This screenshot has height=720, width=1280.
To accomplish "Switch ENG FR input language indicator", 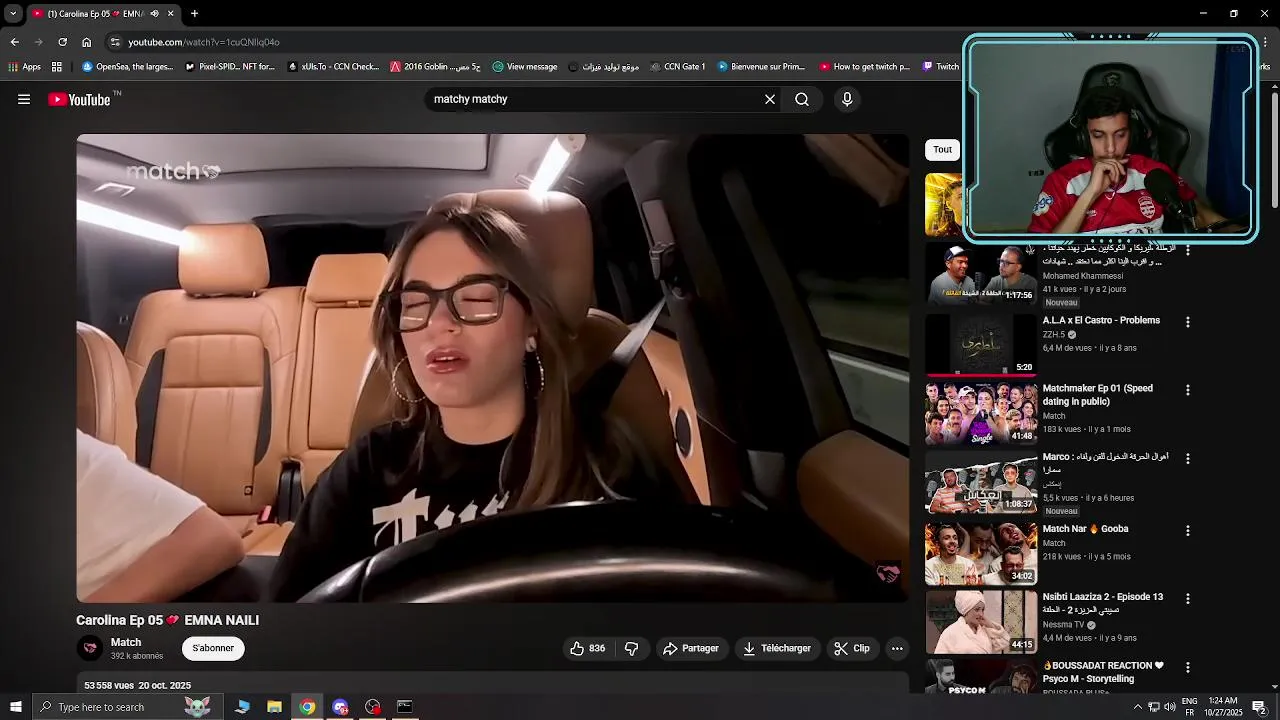I will click(x=1189, y=707).
